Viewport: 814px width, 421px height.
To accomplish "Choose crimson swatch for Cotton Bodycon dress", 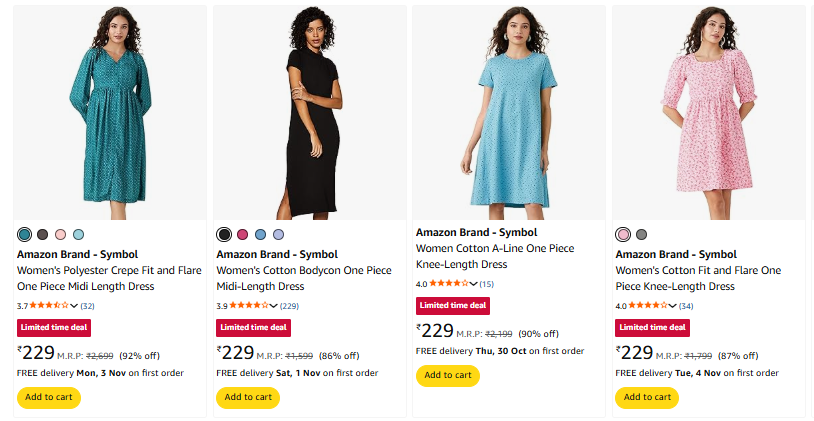I will [x=243, y=234].
